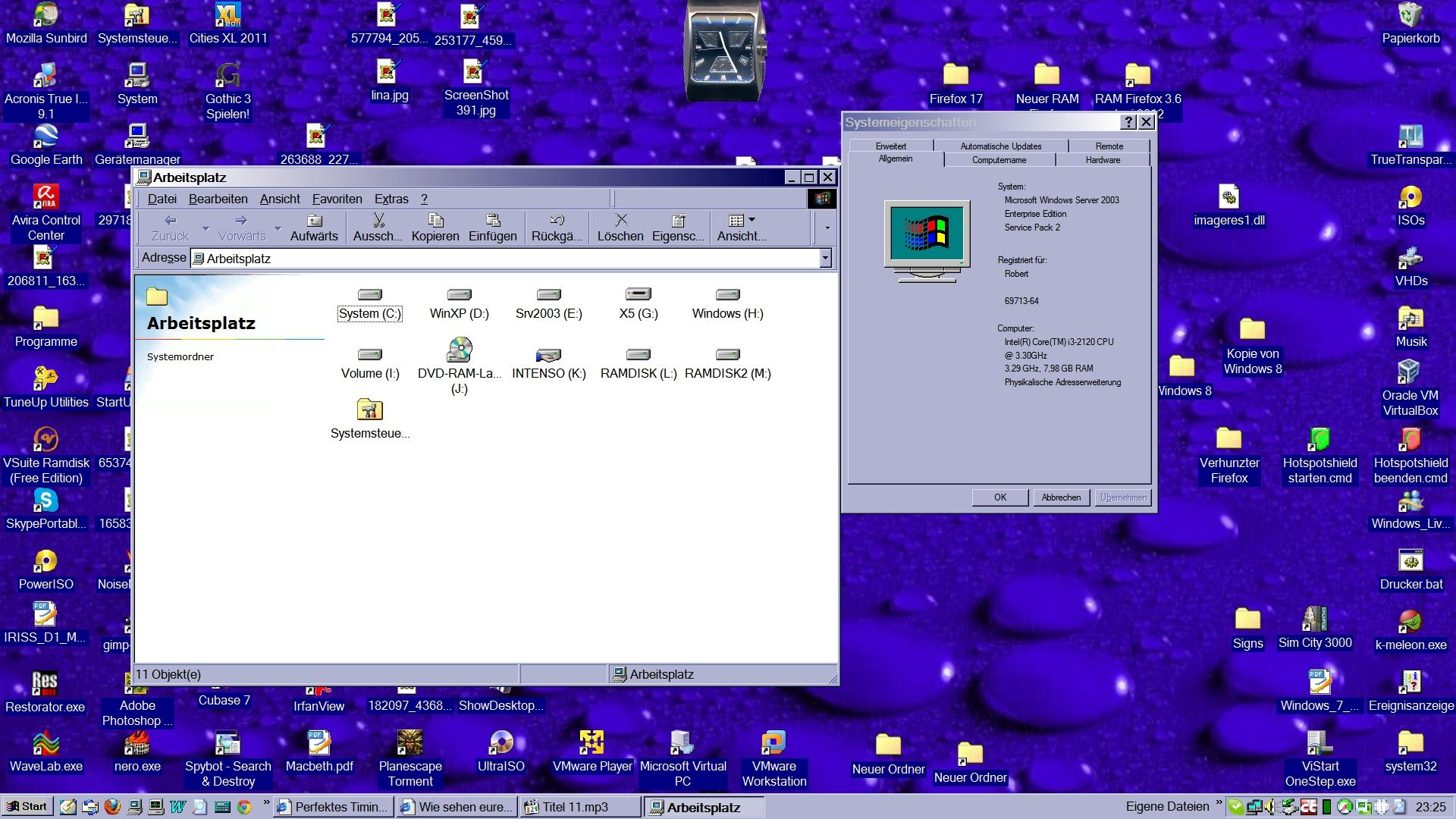Image resolution: width=1456 pixels, height=819 pixels.
Task: Click the Start button on taskbar
Action: coord(27,807)
